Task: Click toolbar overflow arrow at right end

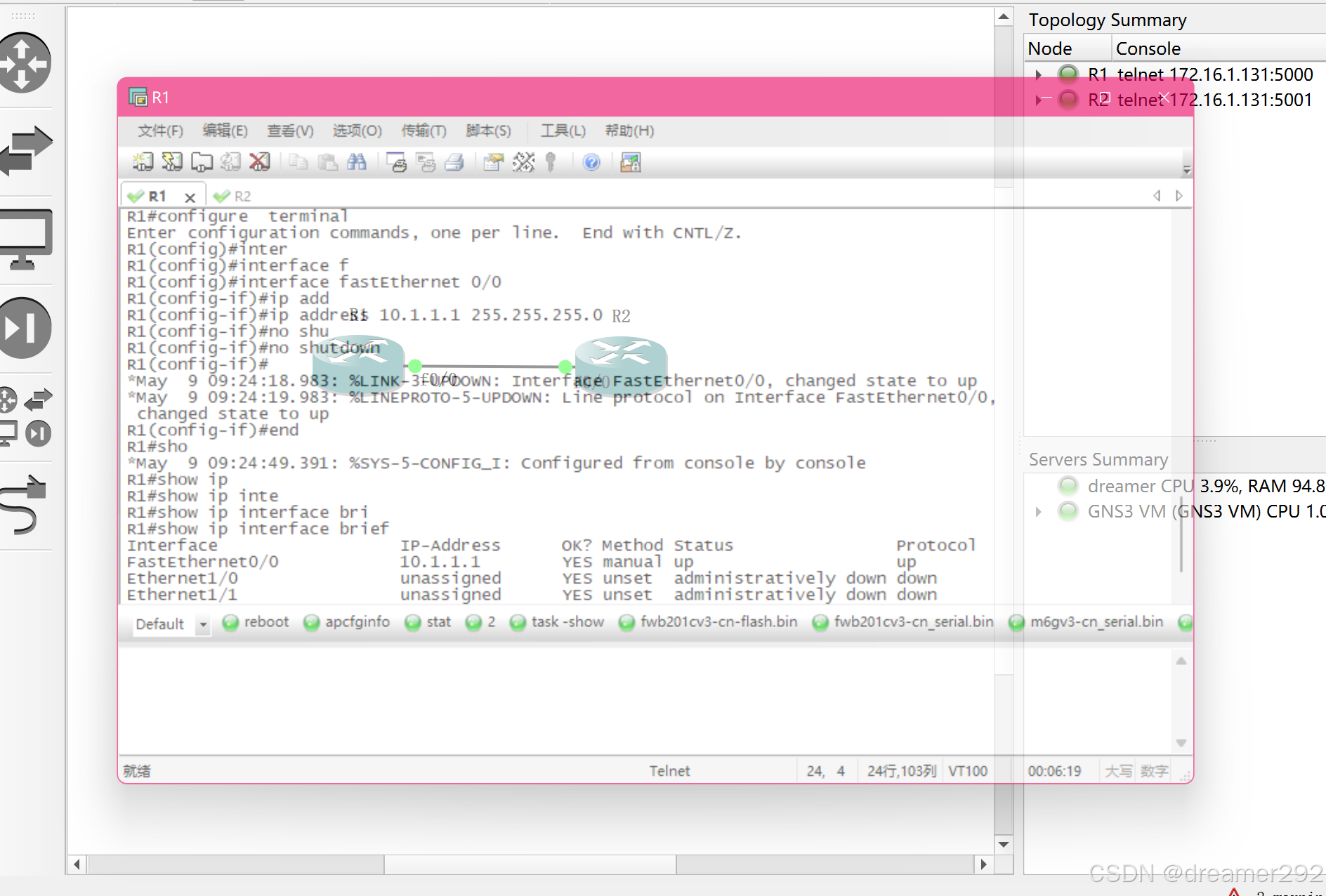Action: tap(1187, 170)
